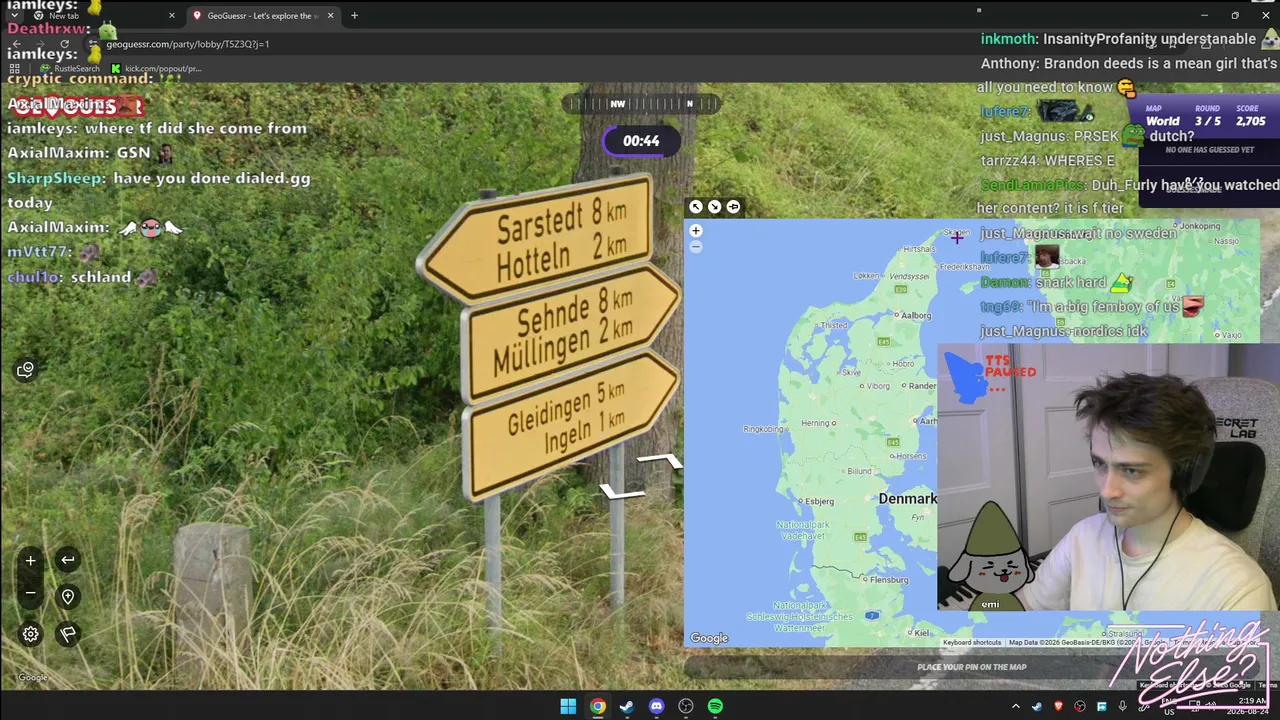Click Ringkøbing on the guess map
1280x720 pixels.
tap(764, 429)
